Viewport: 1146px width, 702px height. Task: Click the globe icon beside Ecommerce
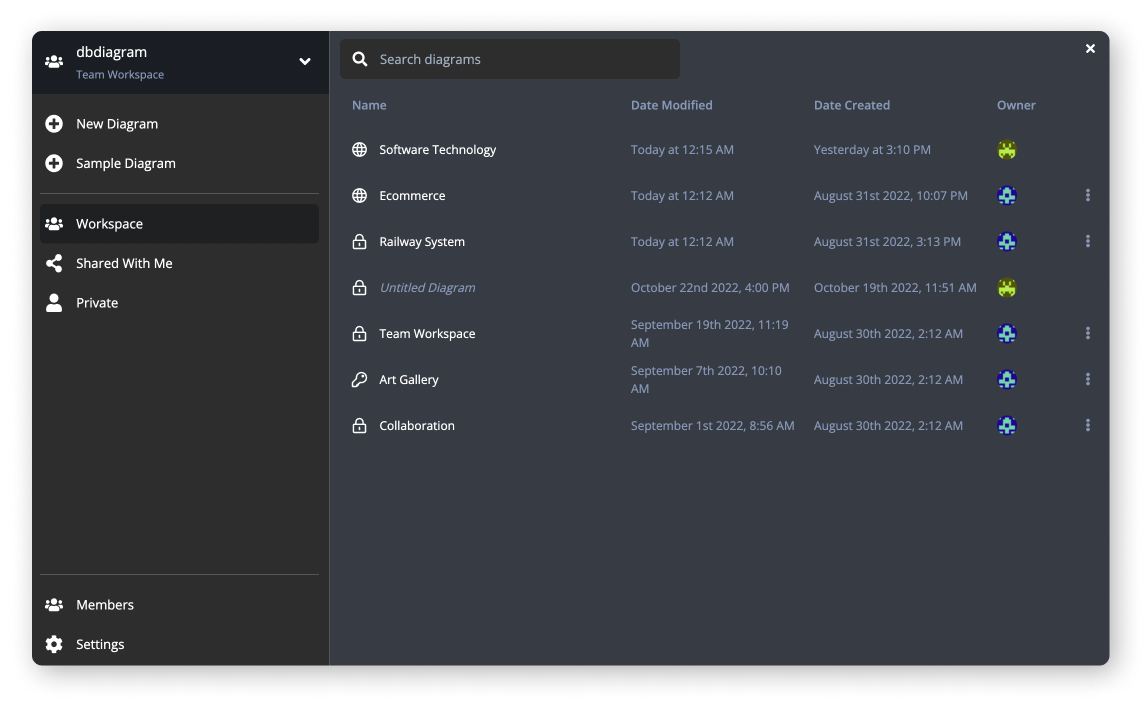tap(360, 195)
